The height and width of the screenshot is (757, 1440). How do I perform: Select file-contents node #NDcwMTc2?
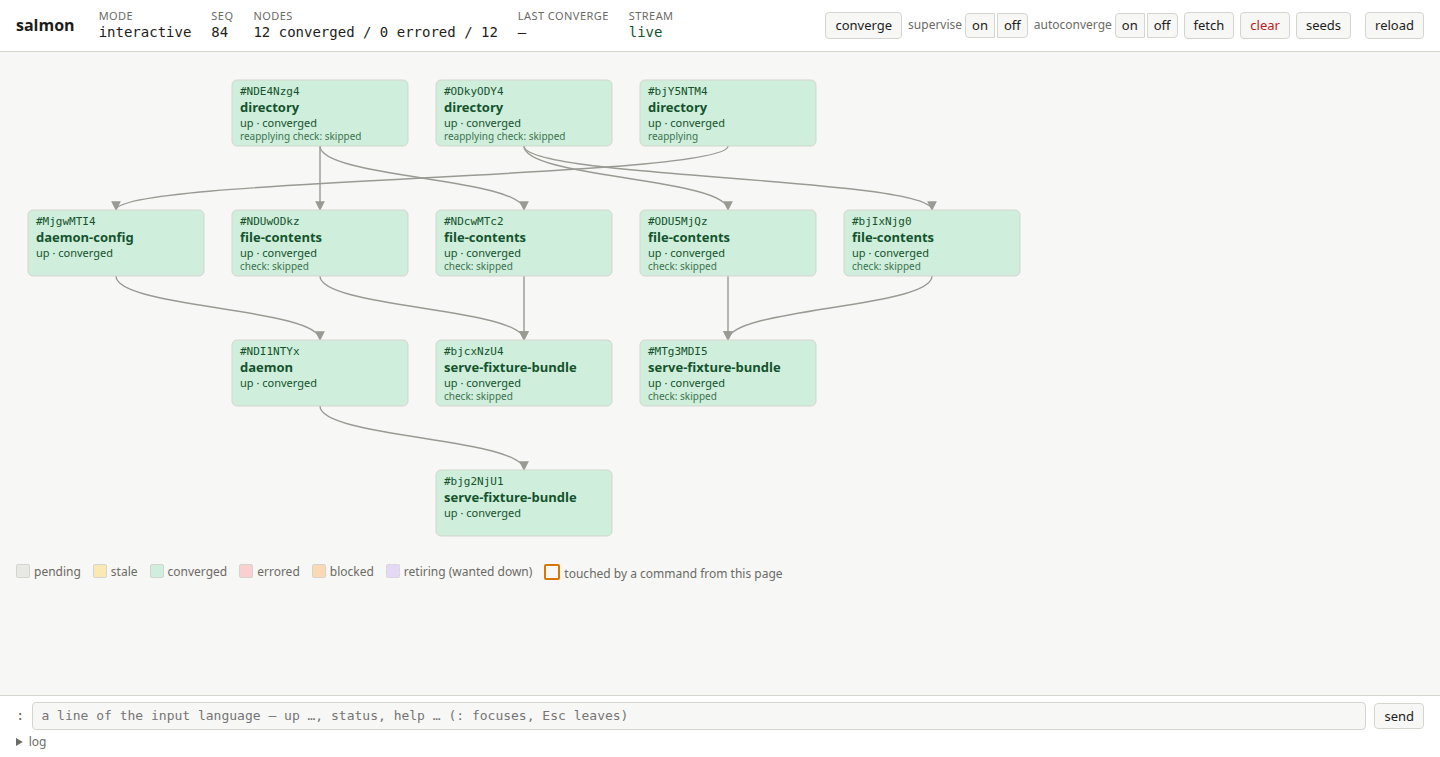[524, 243]
